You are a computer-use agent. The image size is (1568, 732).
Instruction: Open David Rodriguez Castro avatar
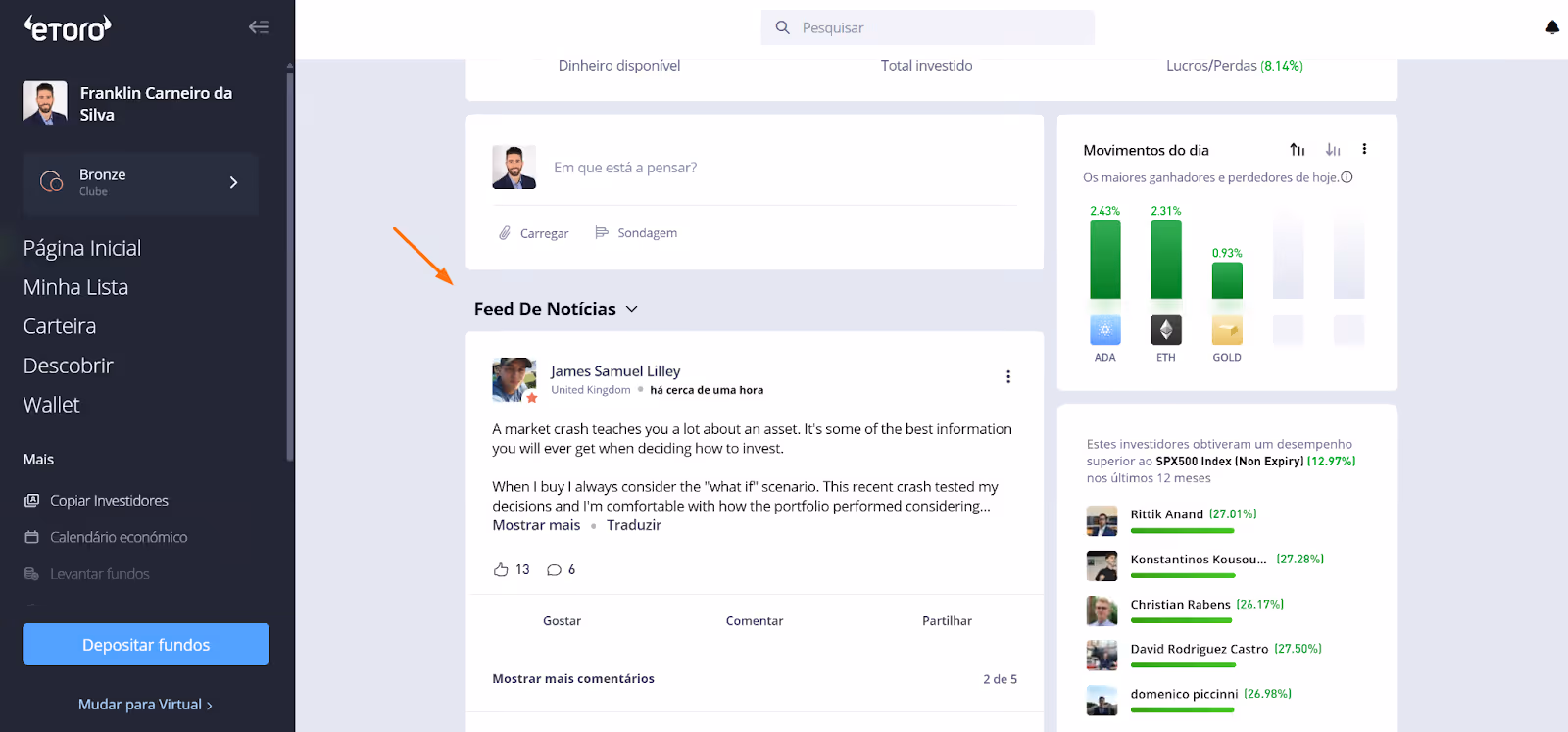[x=1102, y=655]
